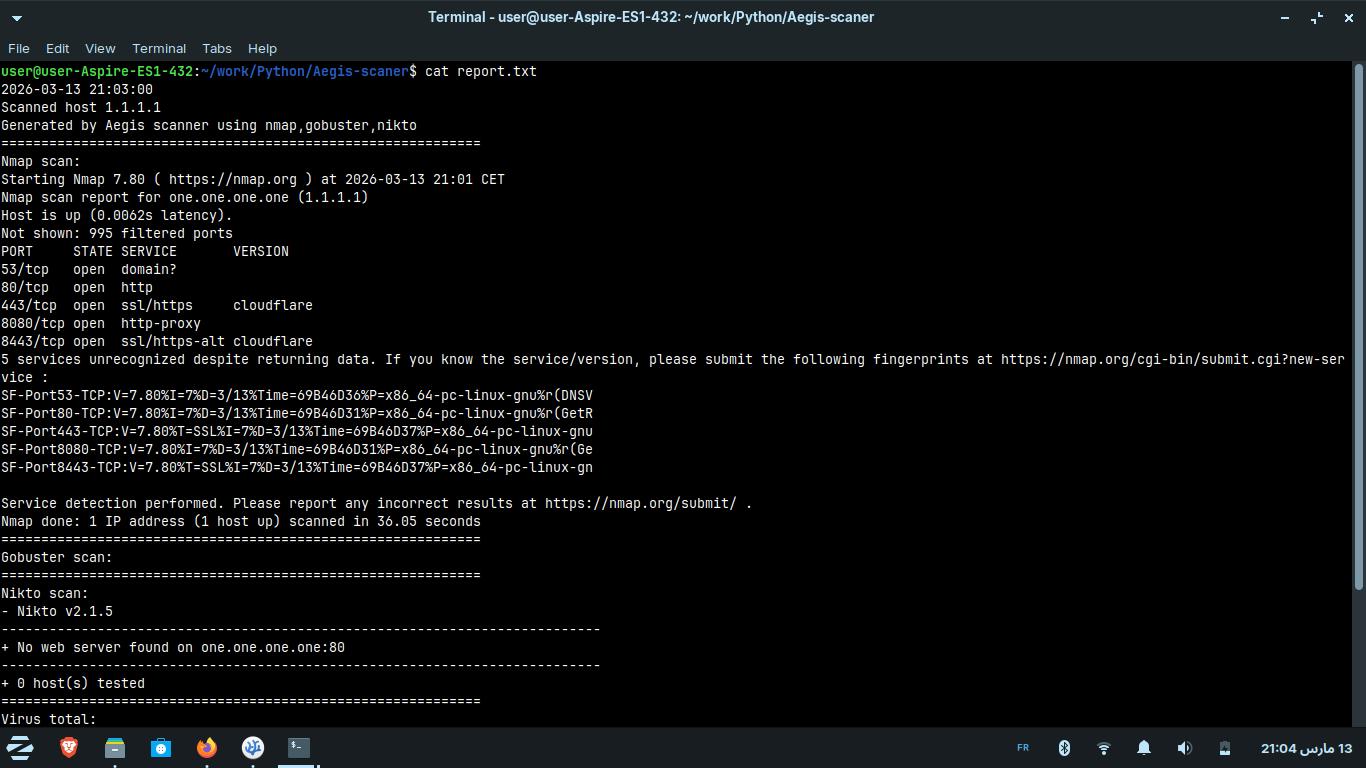1366x768 pixels.
Task: Click the https://nmap.org URL in Starting Nmap line
Action: click(233, 179)
